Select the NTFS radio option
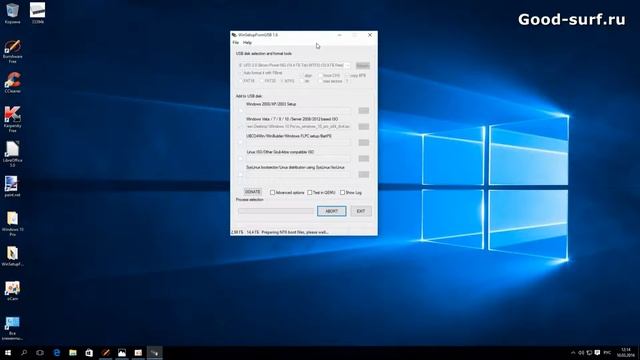 282,81
